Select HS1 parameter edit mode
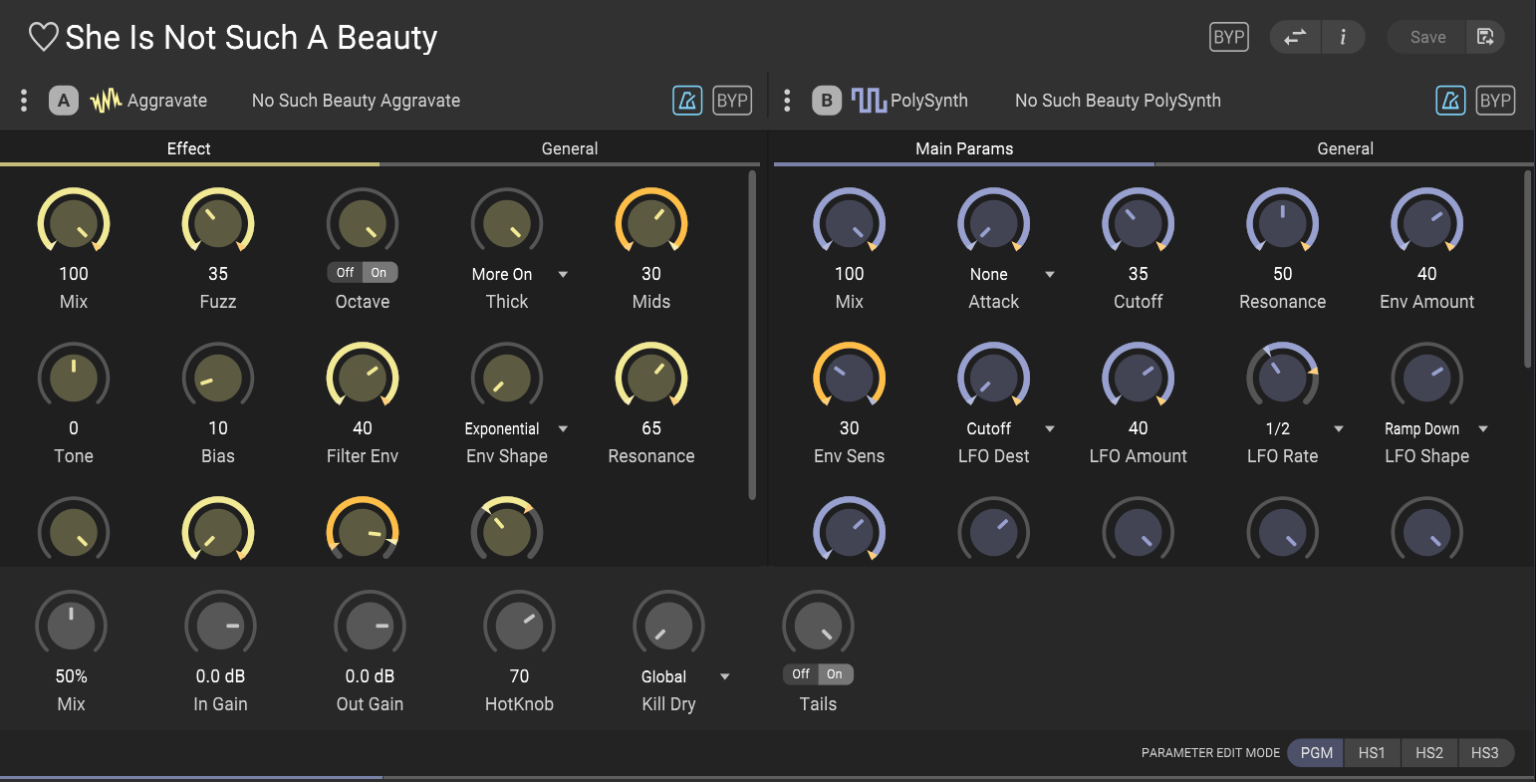The height and width of the screenshot is (782, 1536). [1371, 753]
